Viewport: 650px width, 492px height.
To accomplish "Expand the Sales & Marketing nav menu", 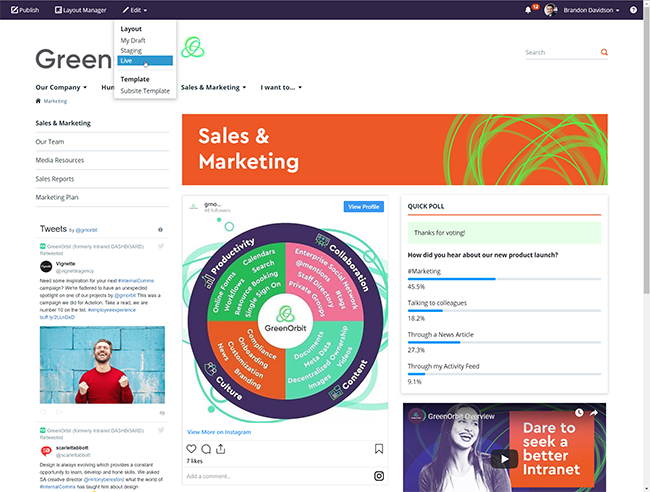I will (x=213, y=87).
